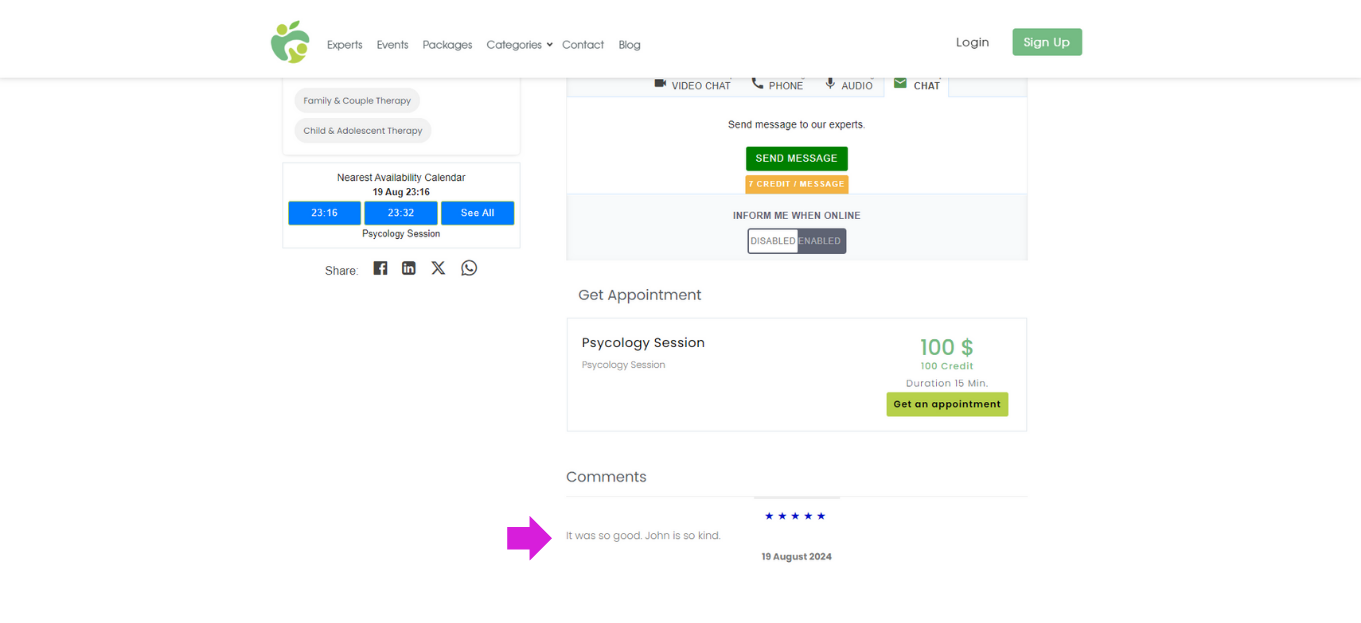Pick the 23:16 availability slot
The width and height of the screenshot is (1361, 623).
(324, 213)
